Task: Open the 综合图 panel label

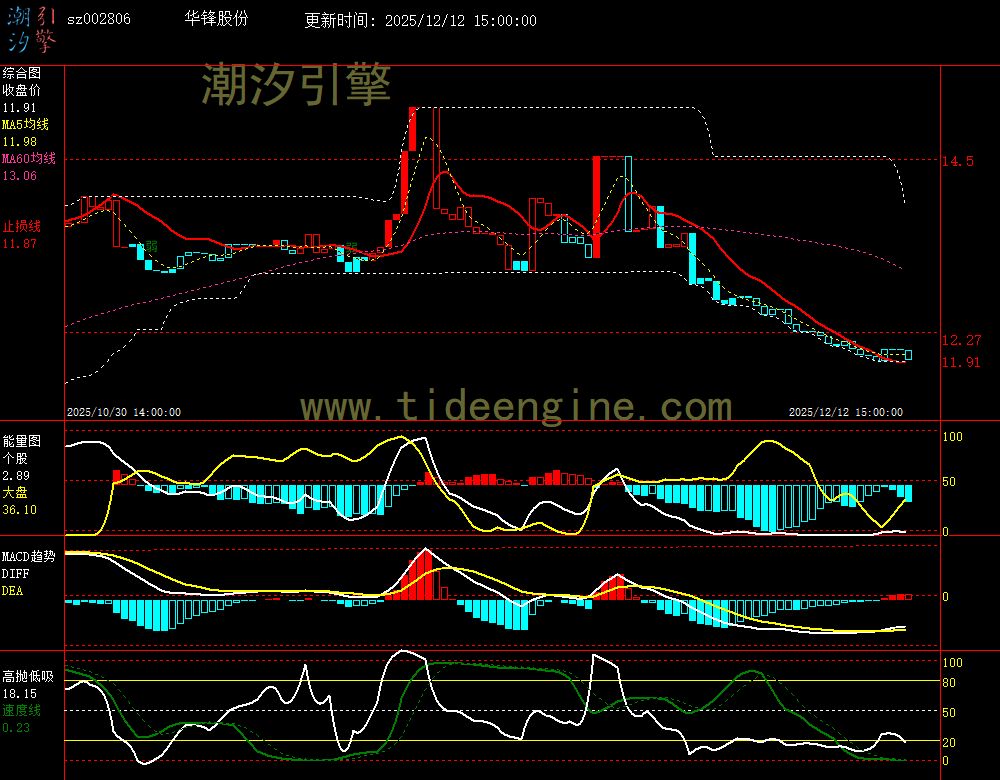Action: tap(21, 73)
